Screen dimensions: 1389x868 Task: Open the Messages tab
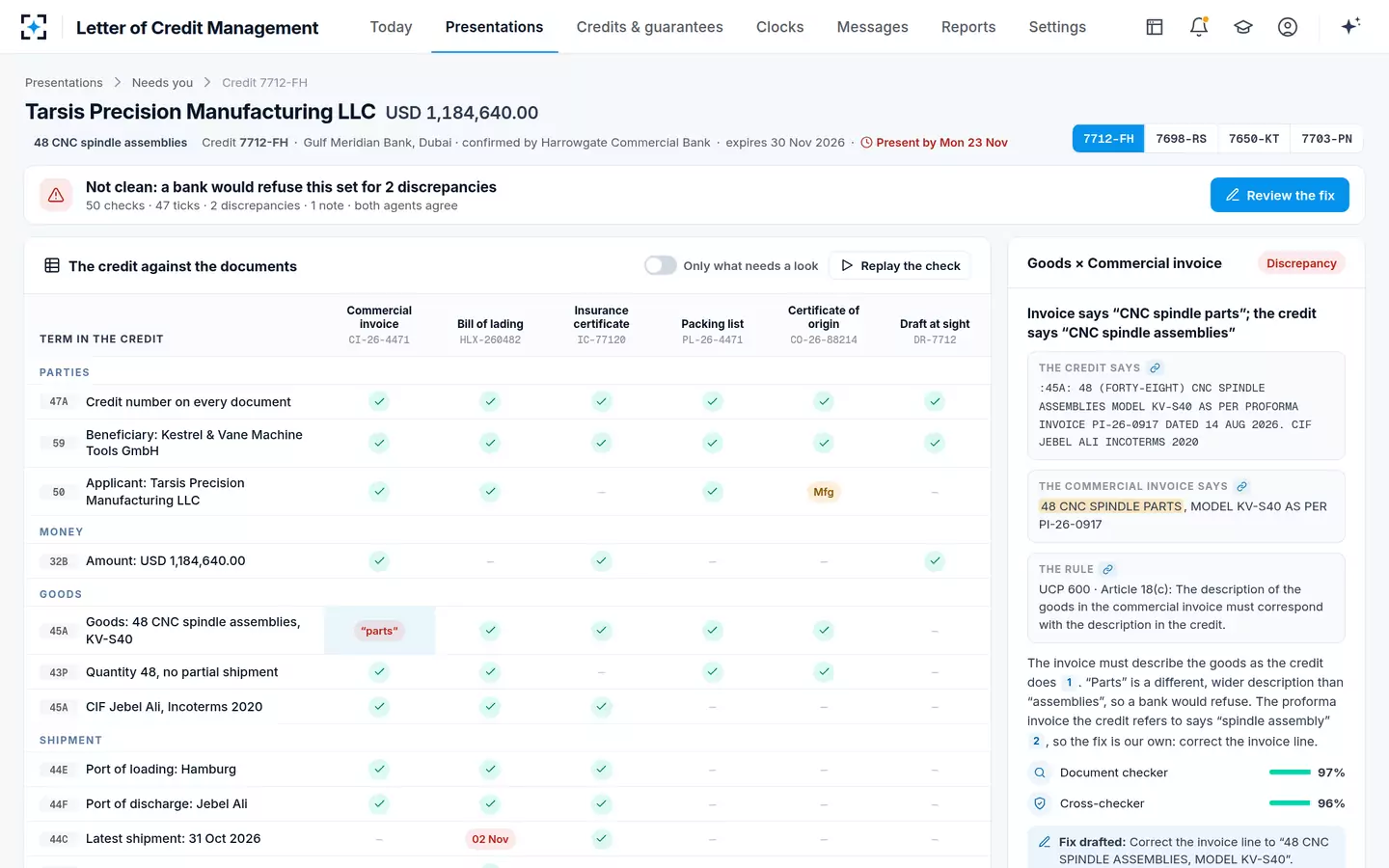click(x=872, y=27)
